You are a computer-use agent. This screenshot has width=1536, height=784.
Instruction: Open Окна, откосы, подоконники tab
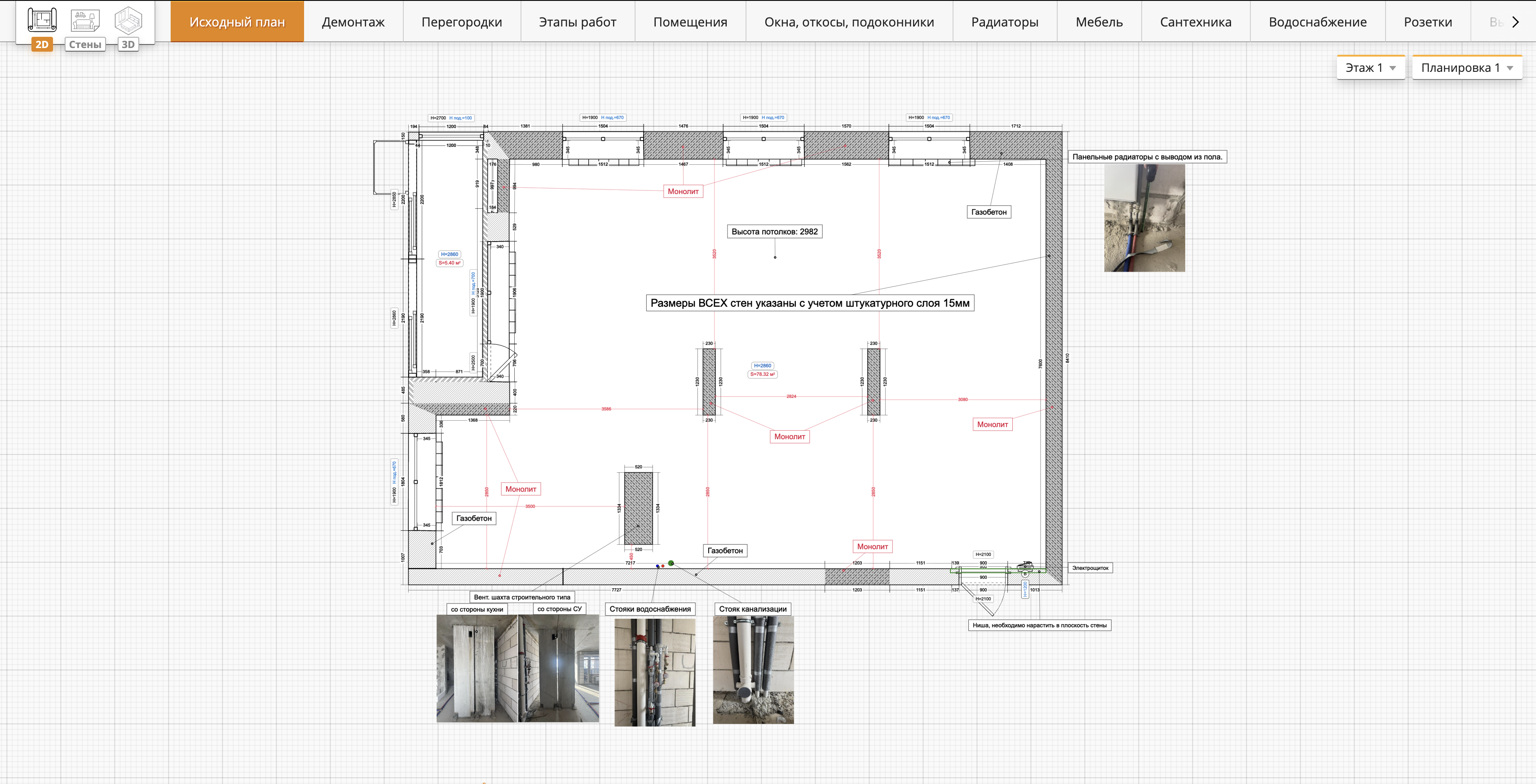point(849,22)
